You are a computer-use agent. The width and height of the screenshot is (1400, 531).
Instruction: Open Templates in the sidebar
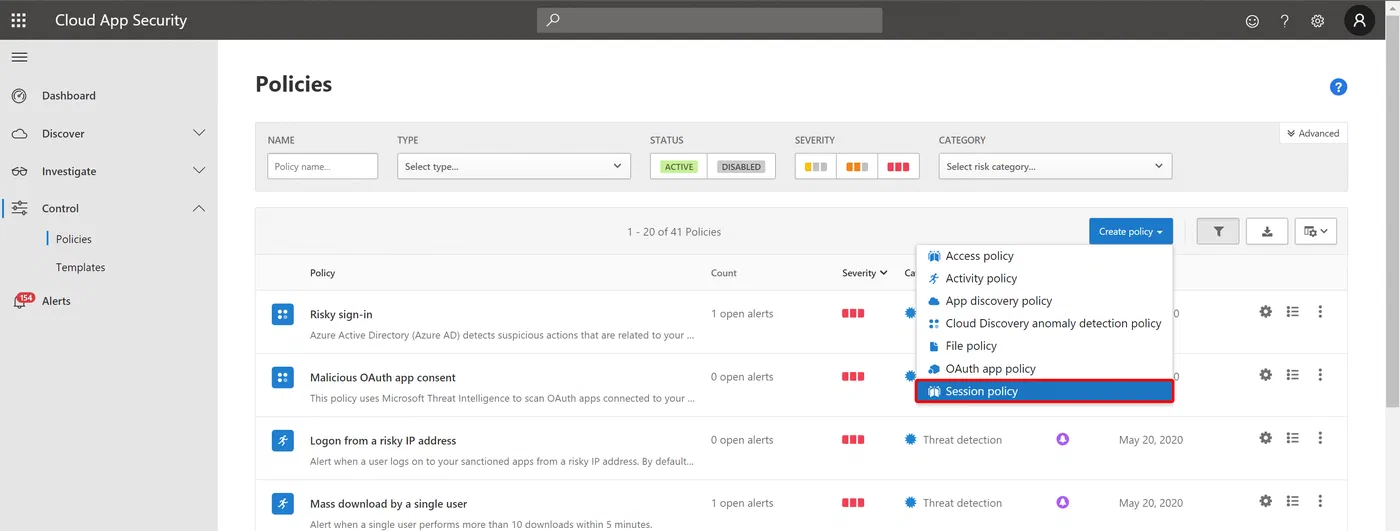(81, 267)
